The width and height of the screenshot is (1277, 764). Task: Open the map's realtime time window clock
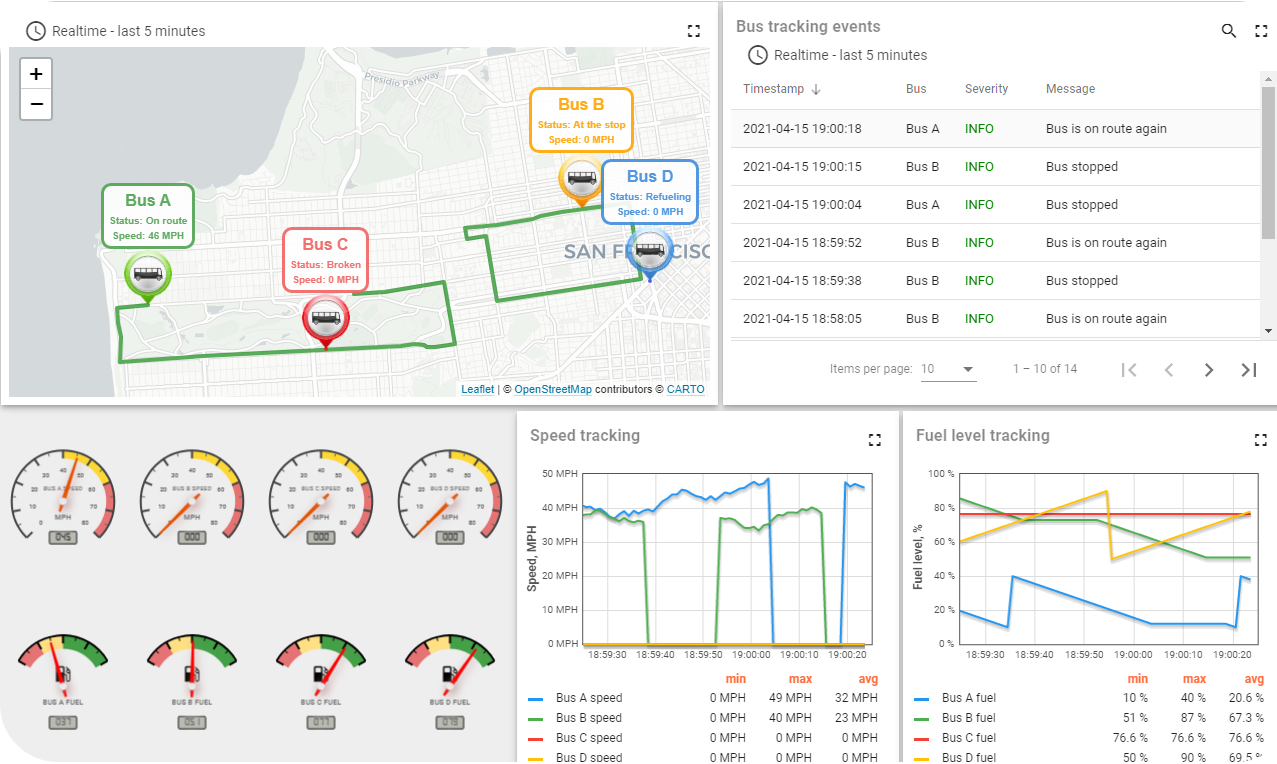click(36, 31)
